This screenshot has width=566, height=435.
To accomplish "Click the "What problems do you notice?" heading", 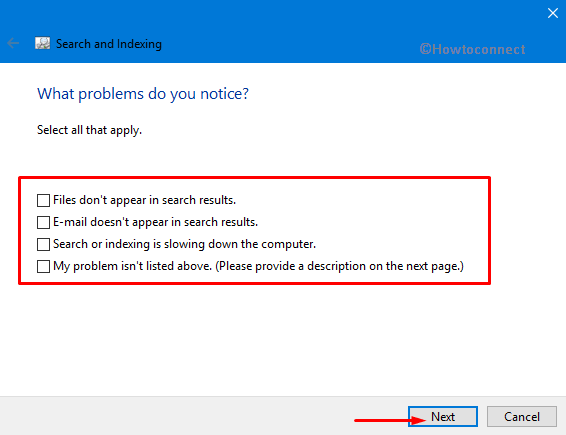I will (143, 94).
